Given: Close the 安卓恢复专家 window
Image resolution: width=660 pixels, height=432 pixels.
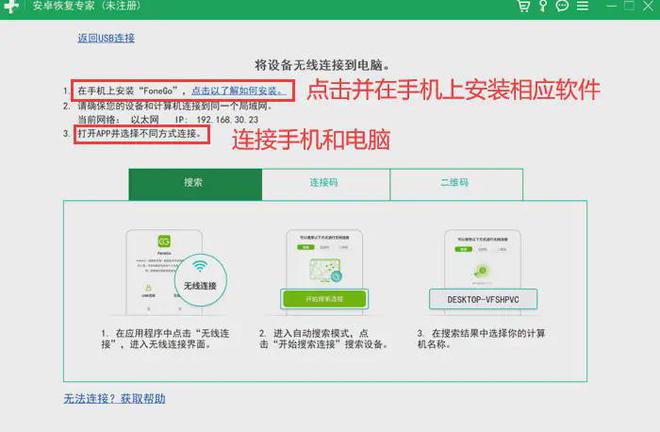Looking at the screenshot, I should tap(649, 6).
